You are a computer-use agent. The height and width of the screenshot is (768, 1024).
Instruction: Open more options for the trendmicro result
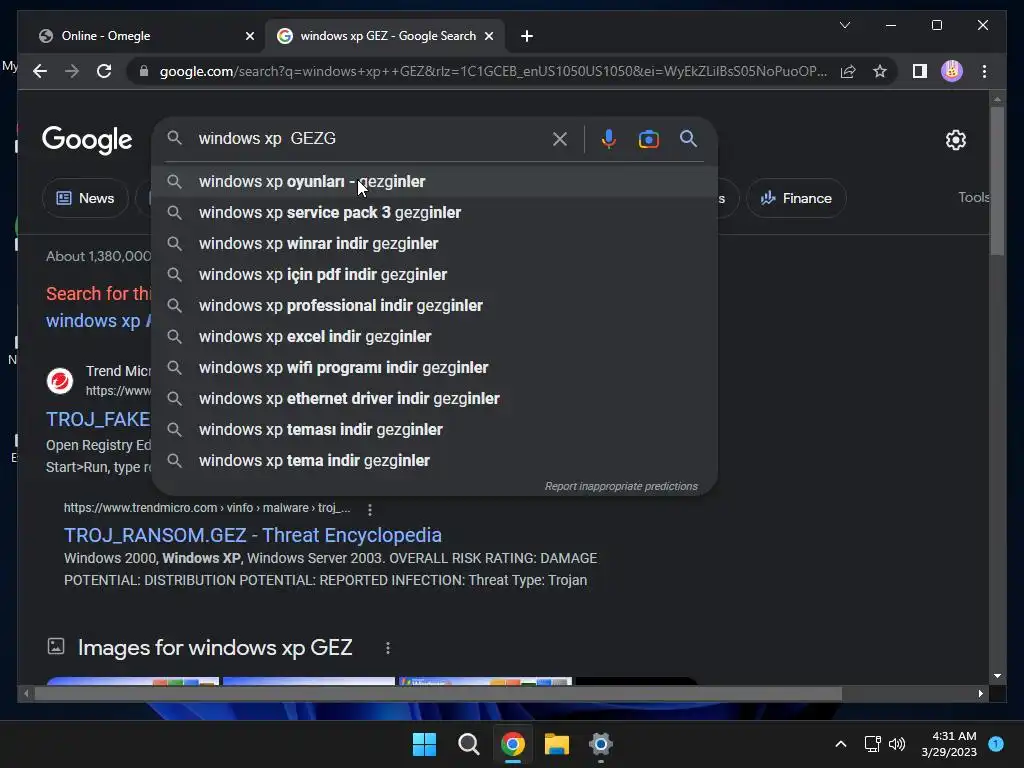coord(370,509)
